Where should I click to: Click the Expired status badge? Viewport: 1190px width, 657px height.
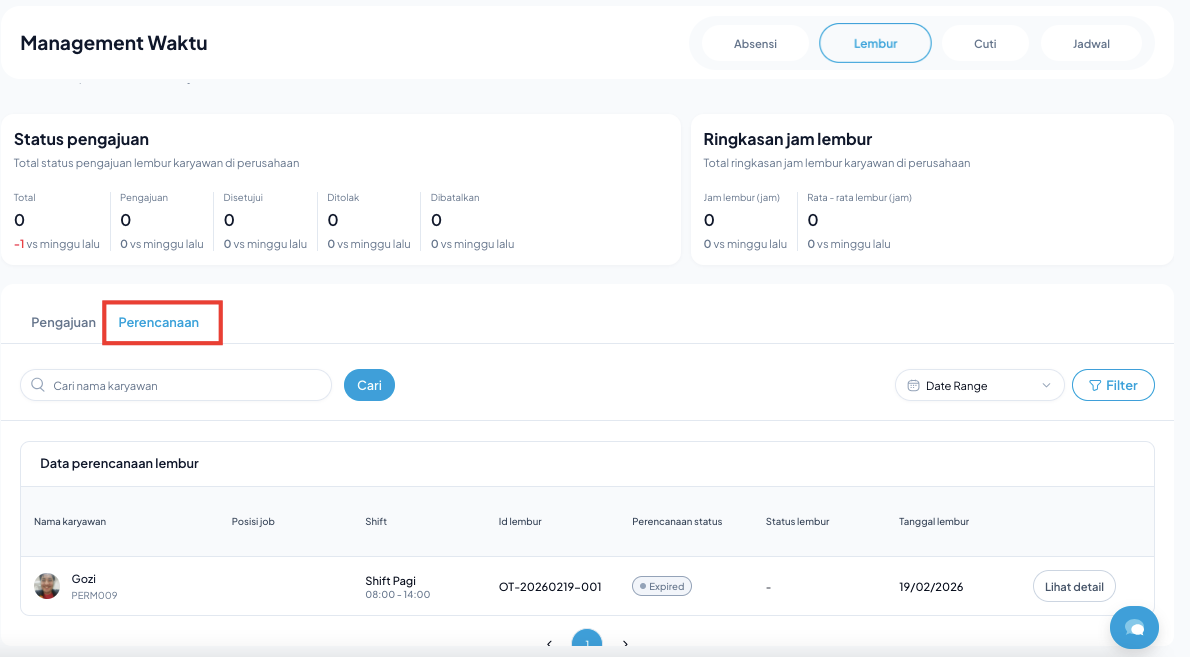click(x=662, y=587)
